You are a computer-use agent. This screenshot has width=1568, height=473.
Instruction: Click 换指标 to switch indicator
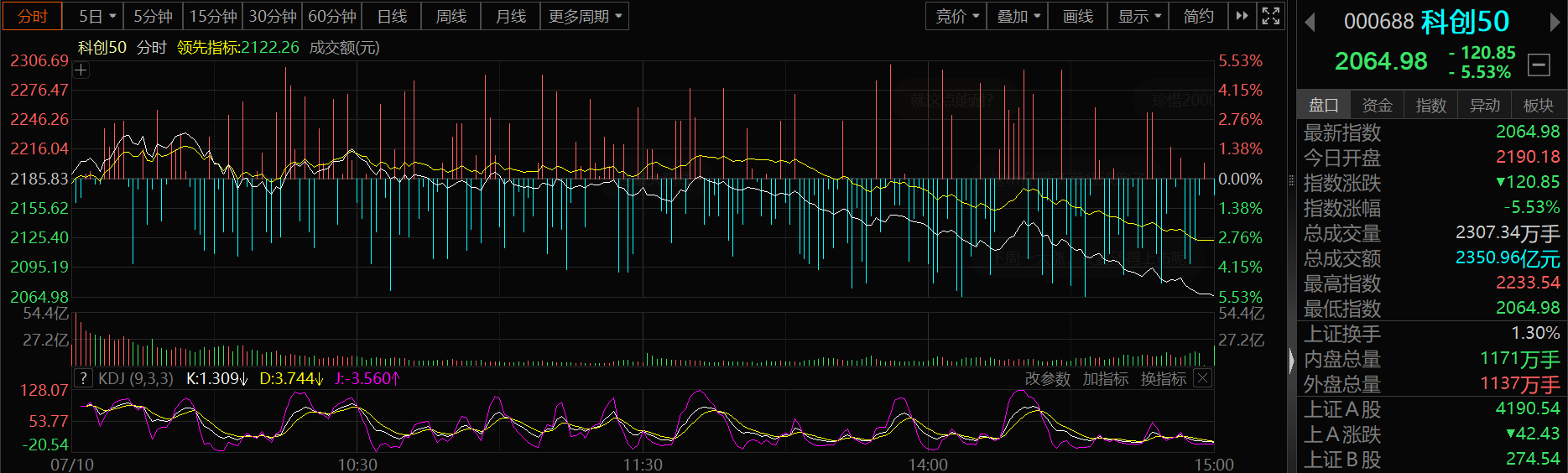[1164, 379]
